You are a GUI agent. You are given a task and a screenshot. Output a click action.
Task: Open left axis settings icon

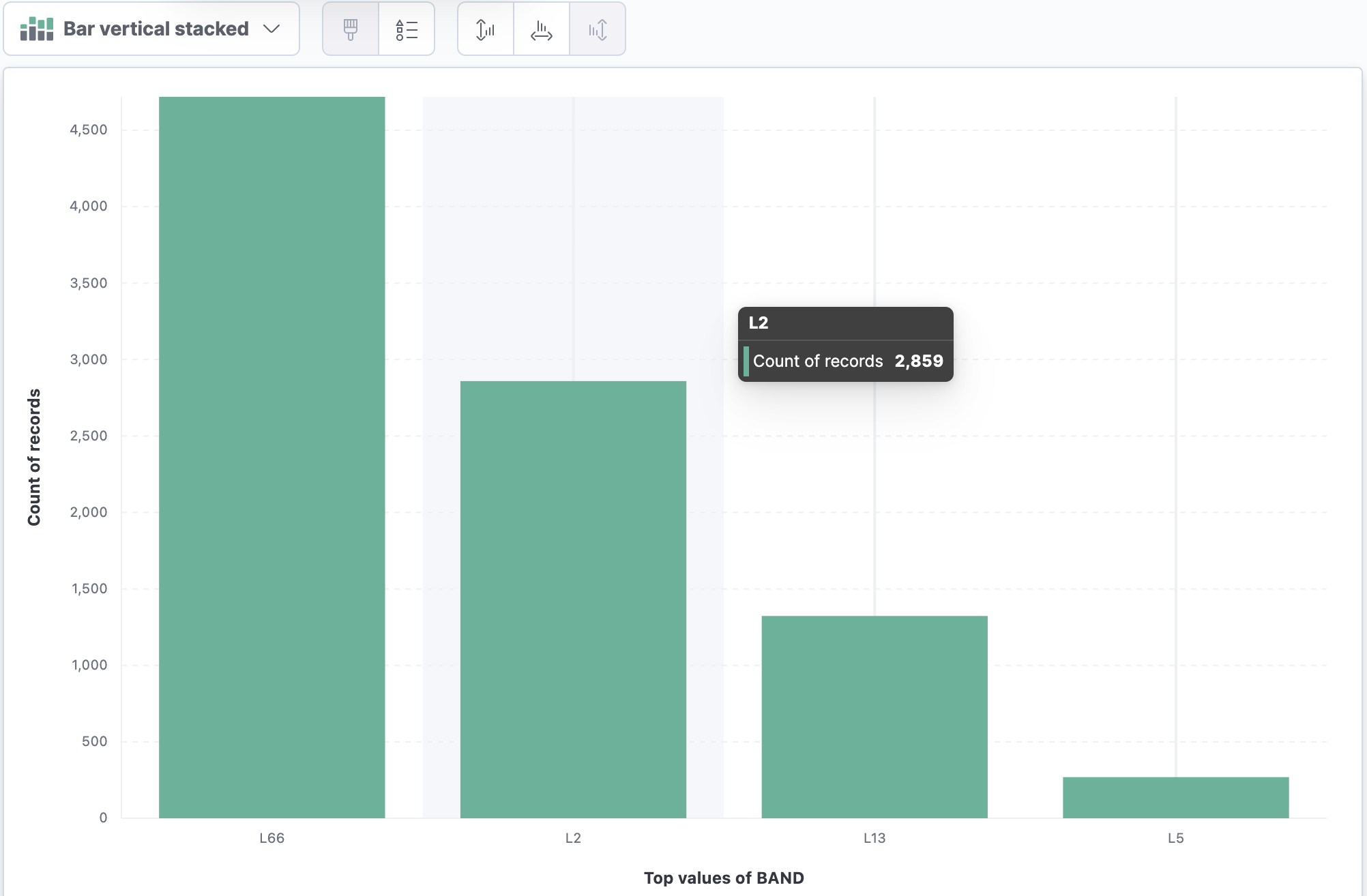(x=485, y=29)
